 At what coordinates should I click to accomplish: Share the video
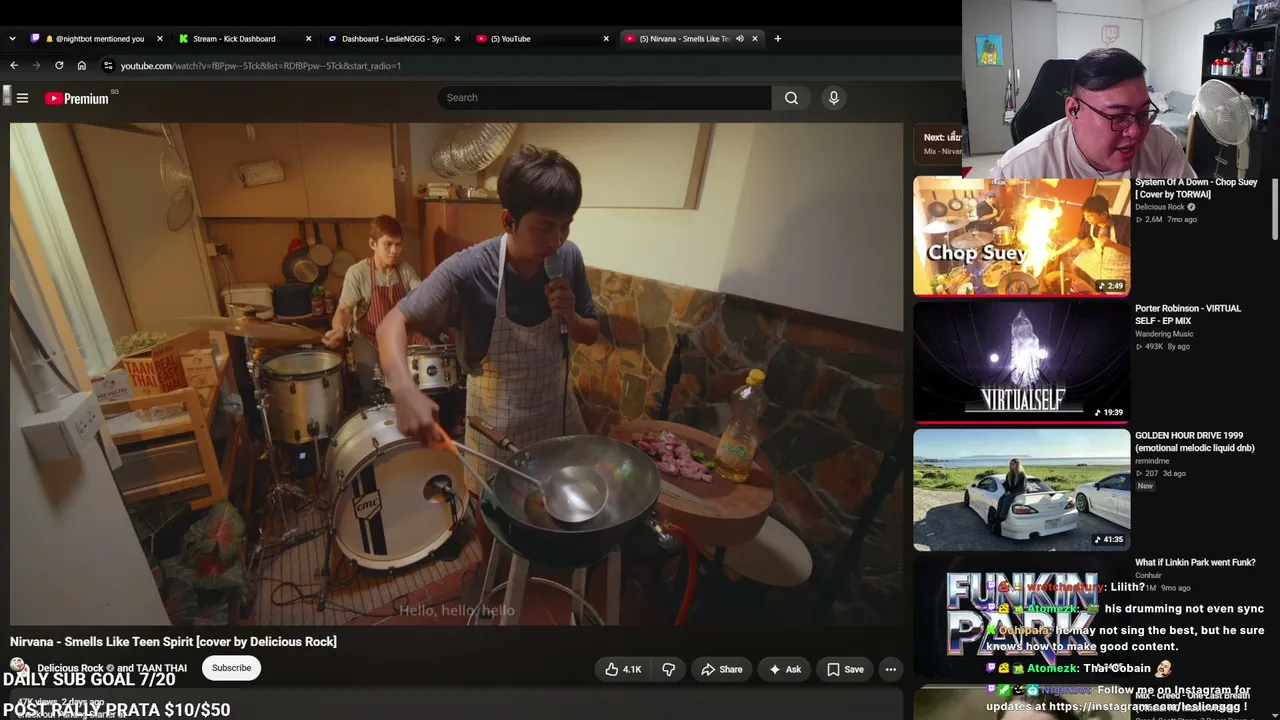pos(722,669)
